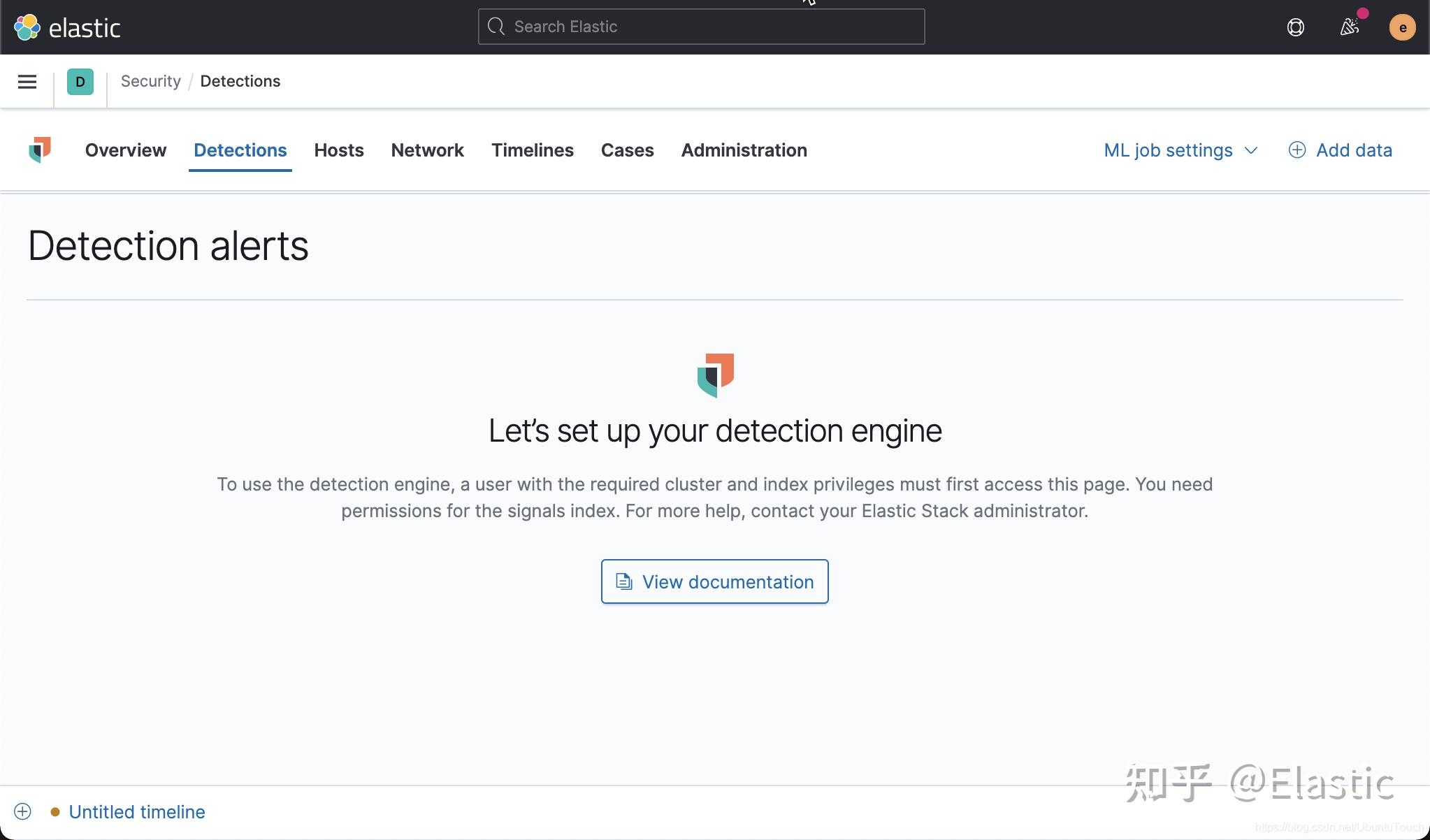Click the Search Elastic input field
This screenshot has height=840, width=1430.
tap(700, 27)
